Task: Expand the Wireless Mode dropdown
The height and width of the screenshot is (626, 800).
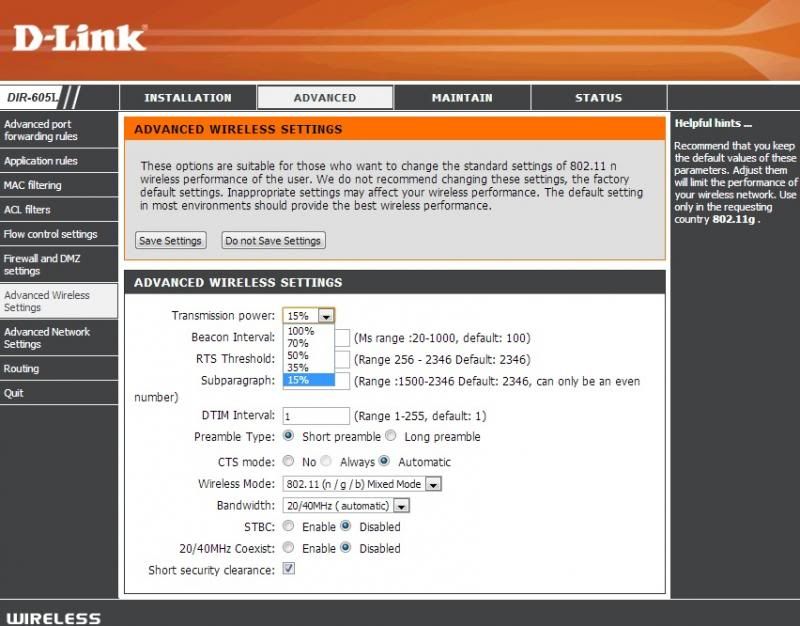Action: click(x=433, y=484)
